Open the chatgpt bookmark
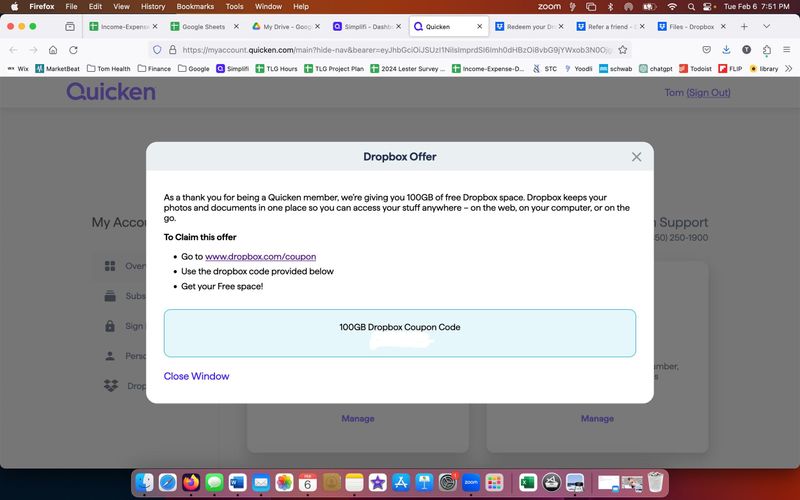The image size is (800, 500). 656,68
